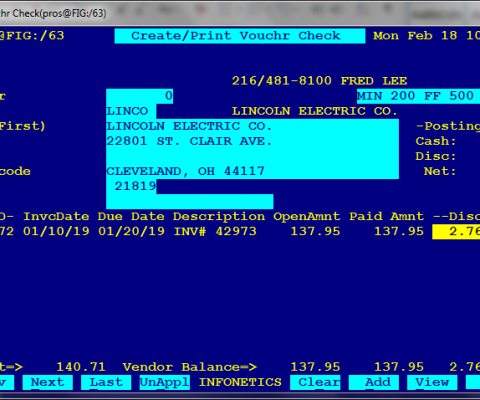The image size is (480, 400).
Task: Click the Paid Amnt value 137.95
Action: (x=399, y=231)
